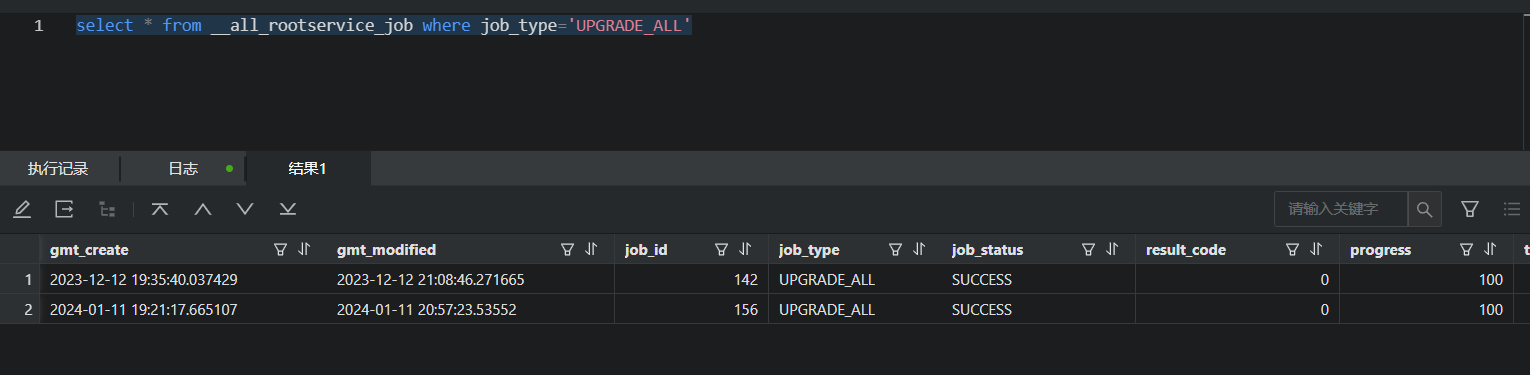The image size is (1530, 375).
Task: Filter the gmt_create column
Action: [281, 249]
